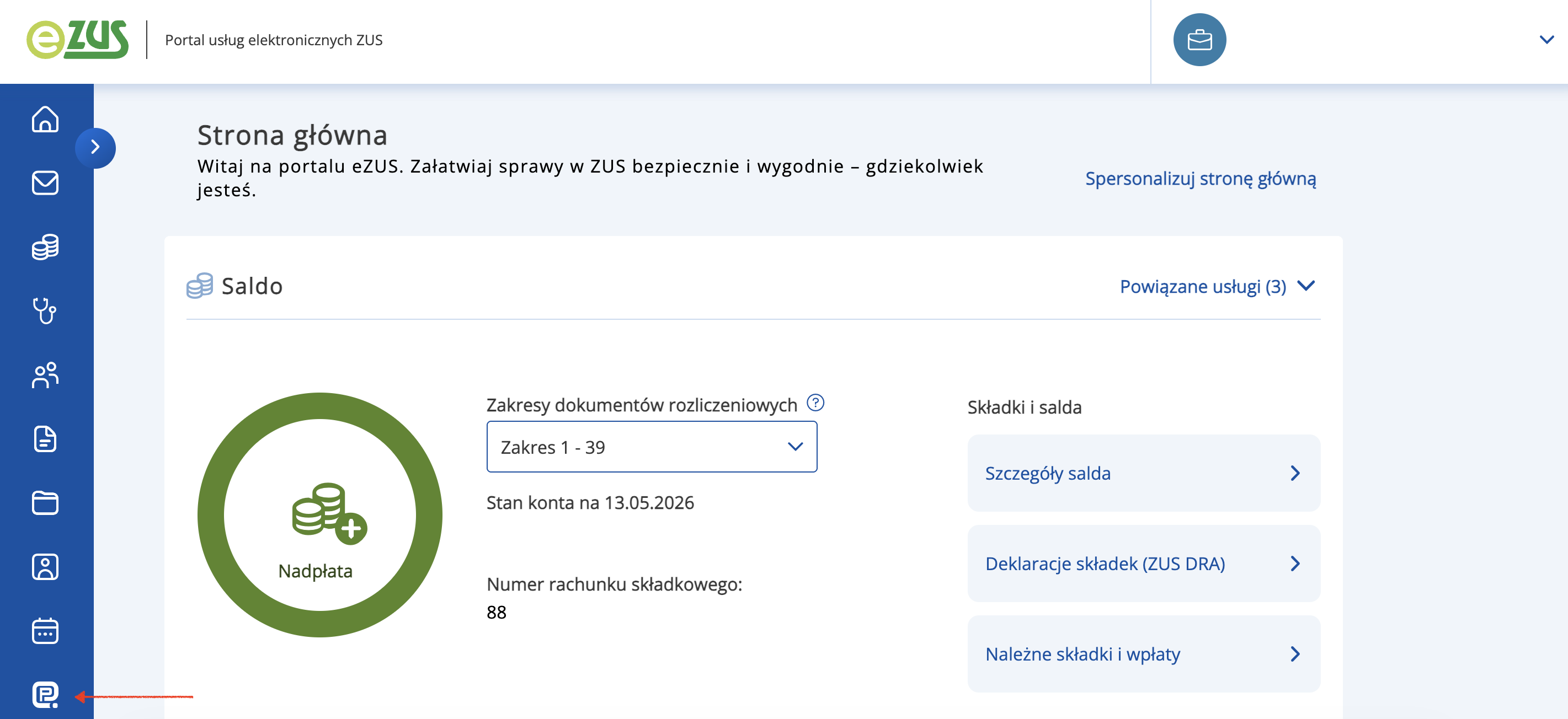This screenshot has height=719, width=1568.
Task: Expand Powiązane usługi (3)
Action: pos(1218,286)
